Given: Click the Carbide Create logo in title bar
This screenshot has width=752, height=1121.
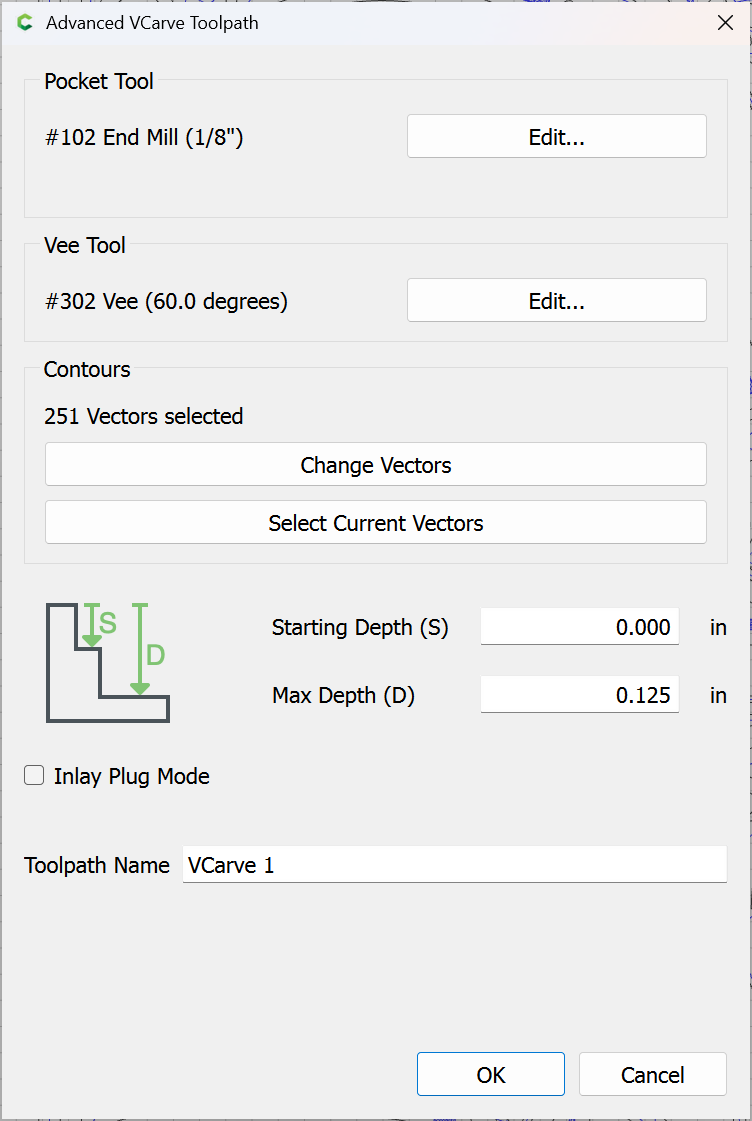Looking at the screenshot, I should 25,23.
